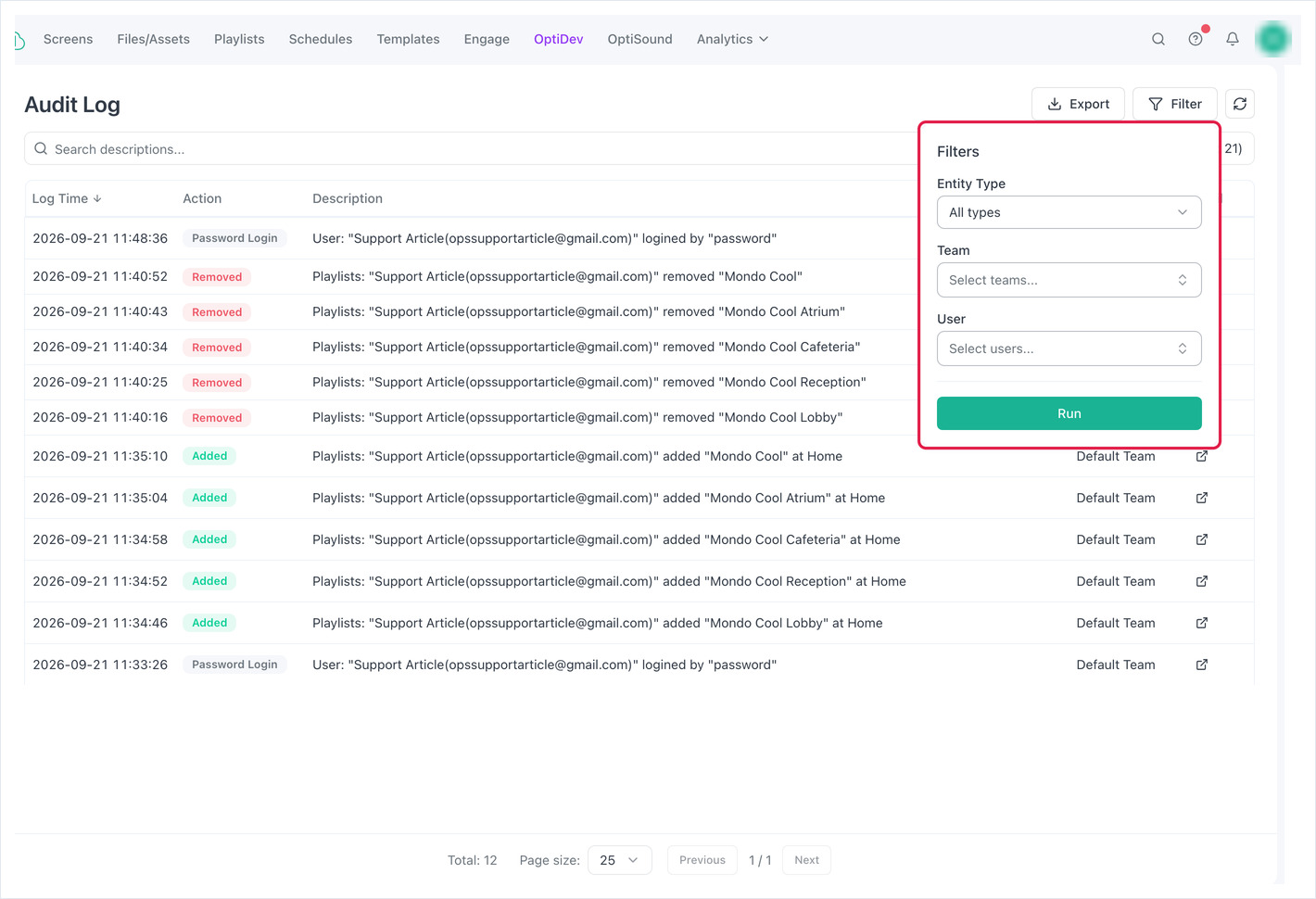Screen dimensions: 1316x899
Task: Open OptiSound tab
Action: click(x=640, y=39)
